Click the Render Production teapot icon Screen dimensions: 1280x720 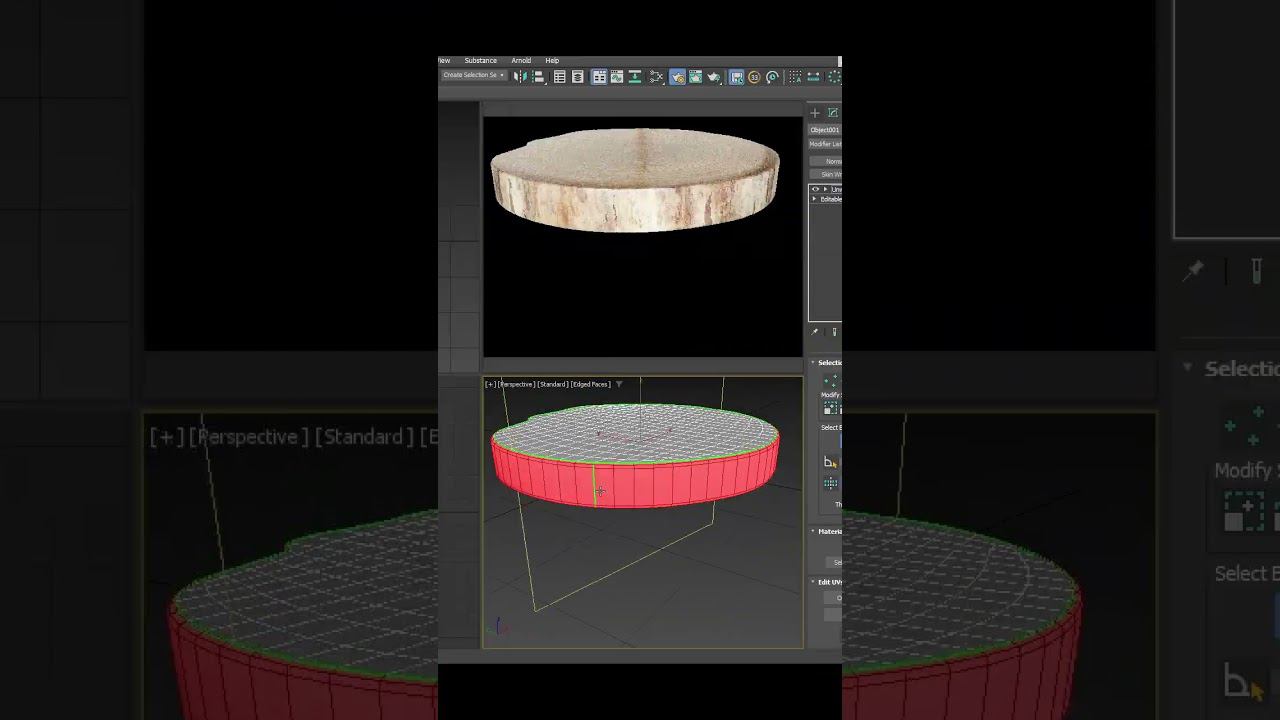pos(714,77)
